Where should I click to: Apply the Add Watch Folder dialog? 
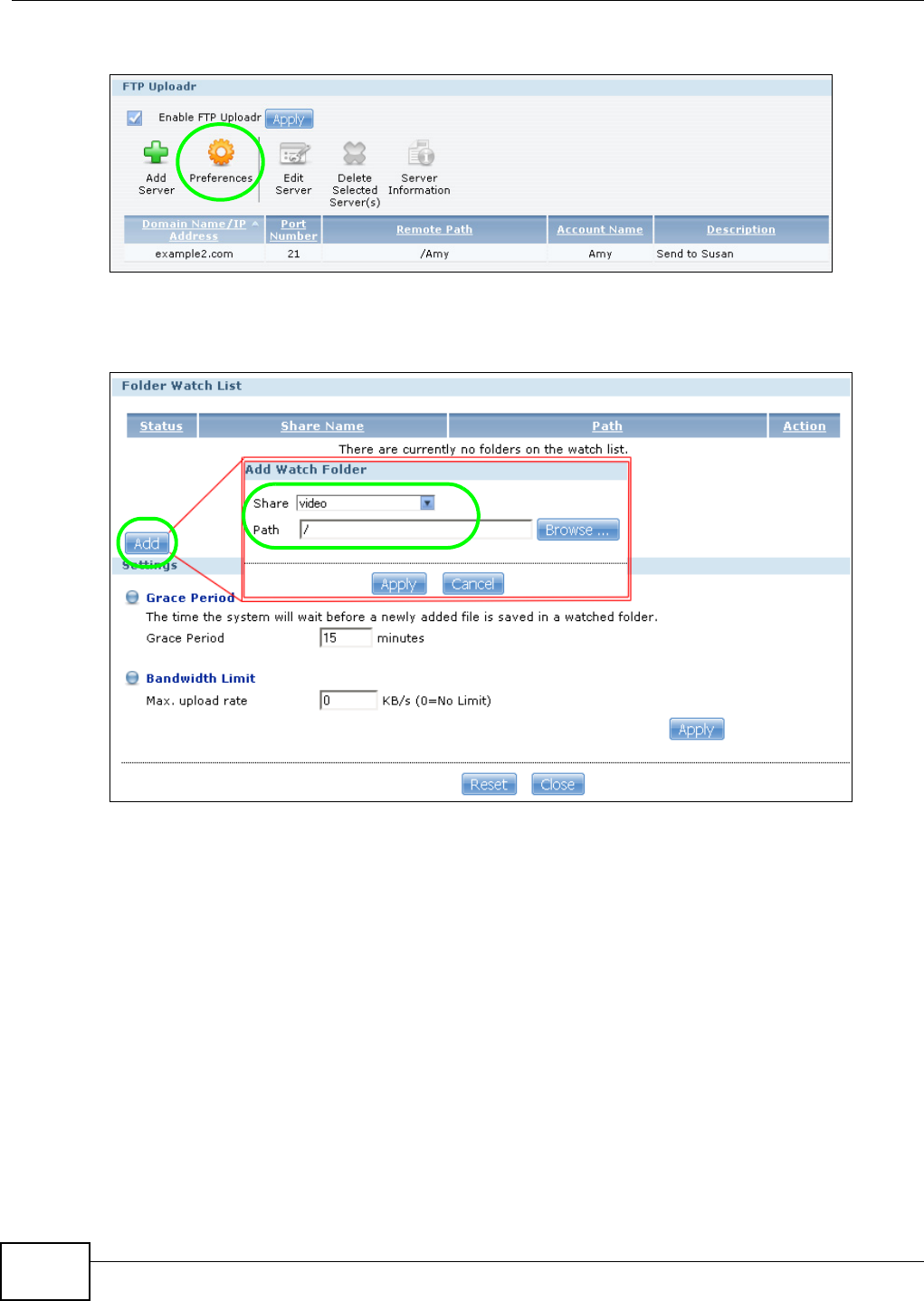pos(399,584)
